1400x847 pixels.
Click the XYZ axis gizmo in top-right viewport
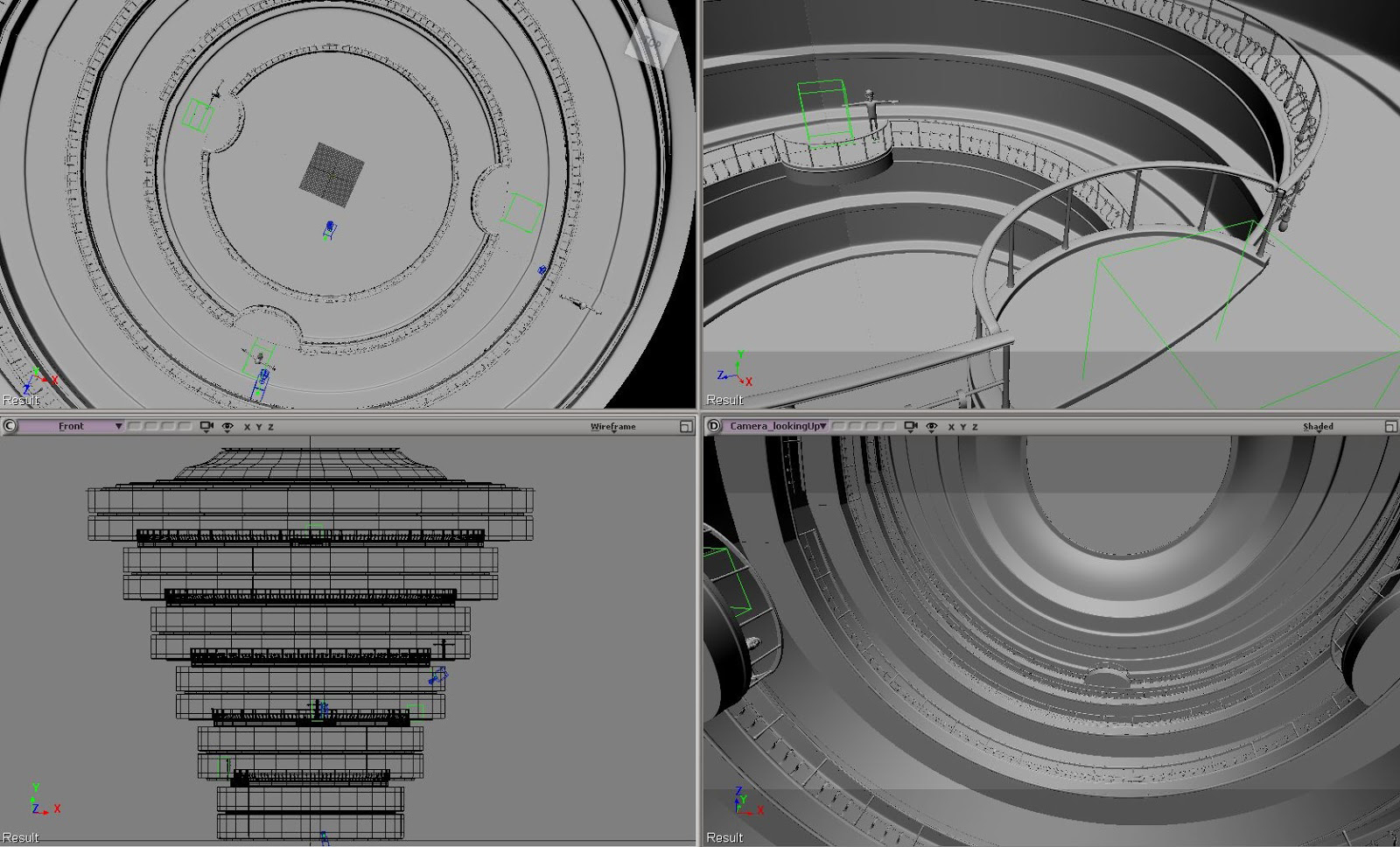pos(736,370)
